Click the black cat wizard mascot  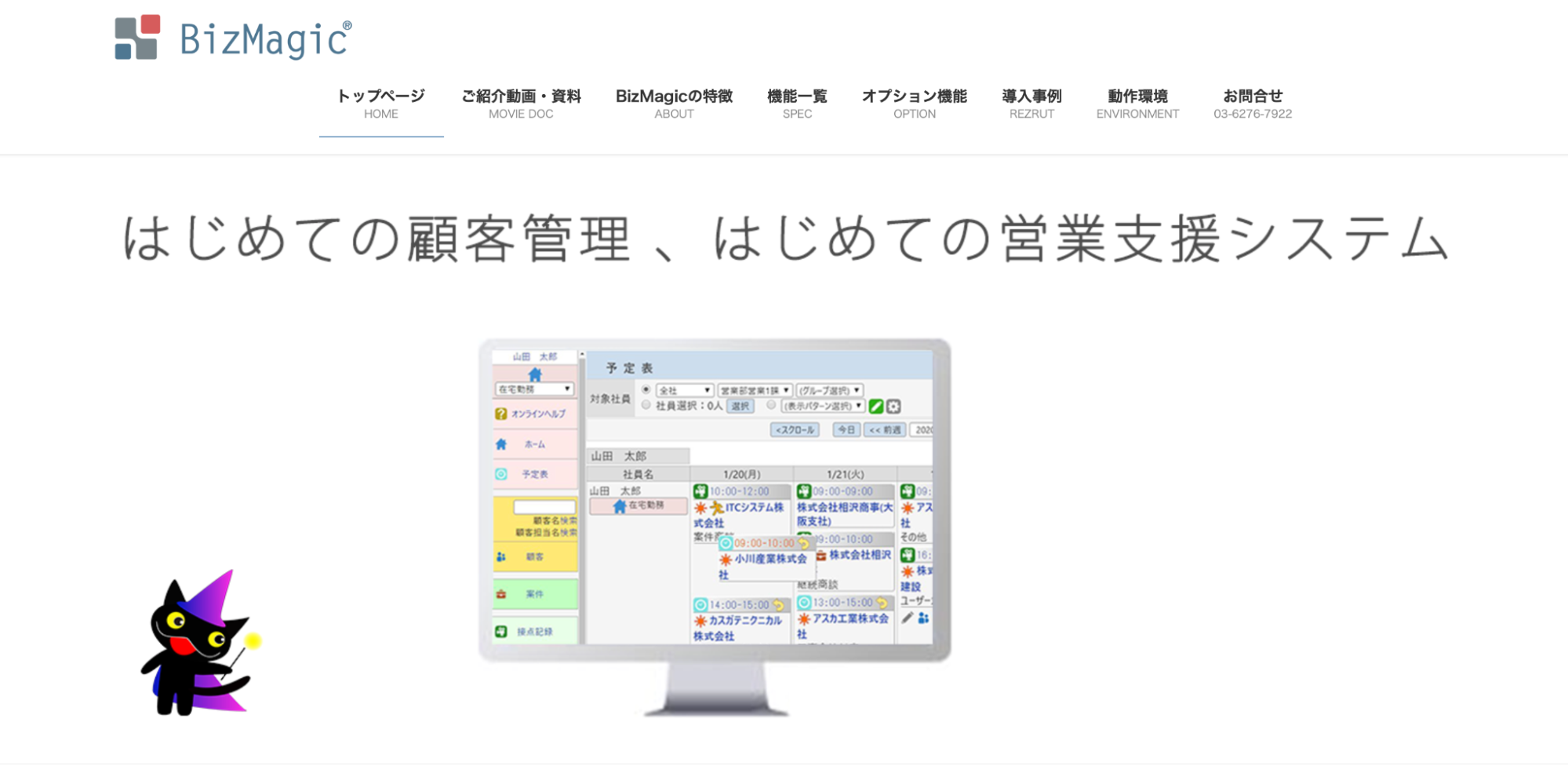click(201, 644)
